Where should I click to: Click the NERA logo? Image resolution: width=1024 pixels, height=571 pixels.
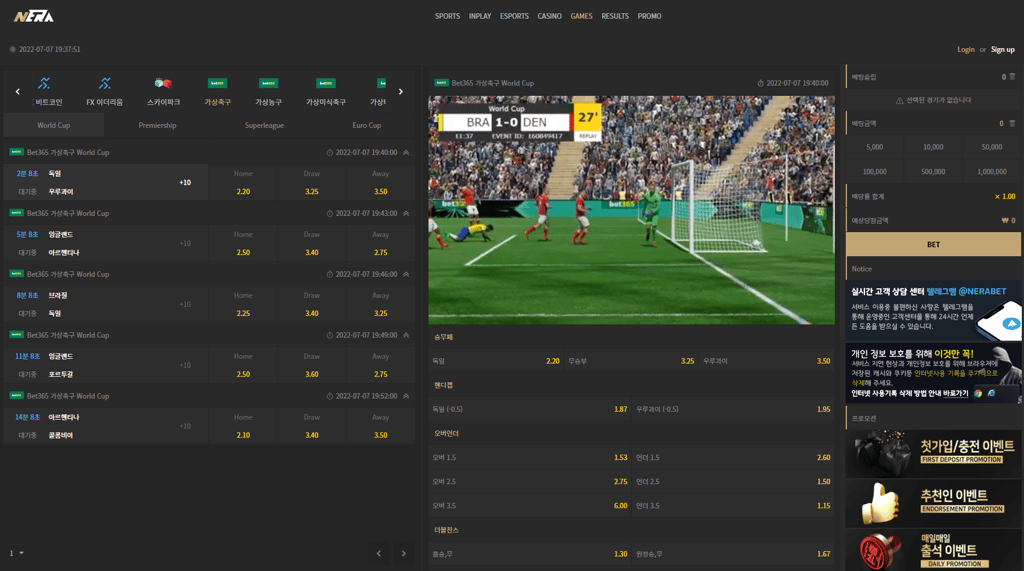pyautogui.click(x=34, y=16)
